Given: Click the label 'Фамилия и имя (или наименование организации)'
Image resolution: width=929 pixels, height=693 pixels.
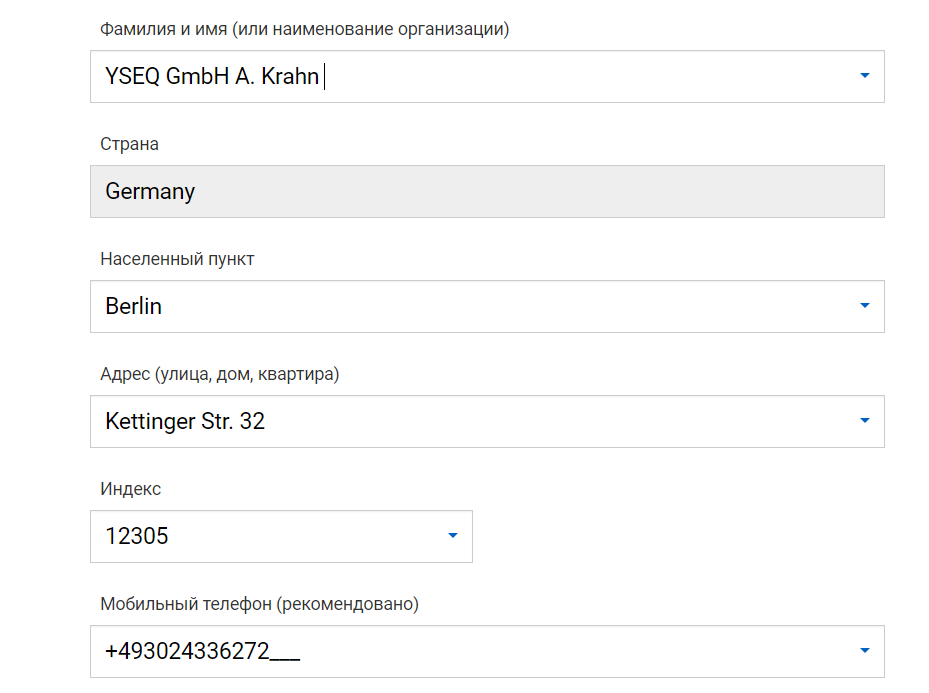Looking at the screenshot, I should [305, 29].
